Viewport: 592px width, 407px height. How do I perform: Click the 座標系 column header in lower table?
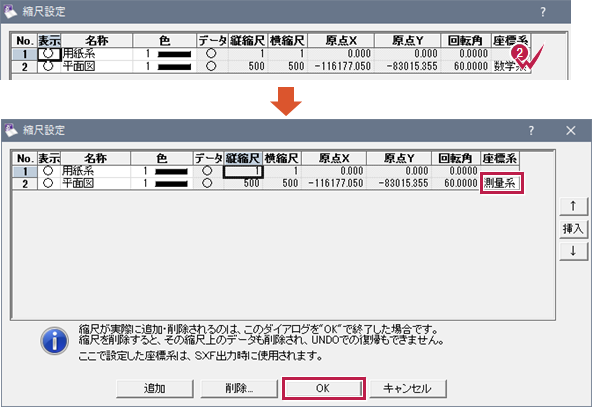click(x=500, y=158)
